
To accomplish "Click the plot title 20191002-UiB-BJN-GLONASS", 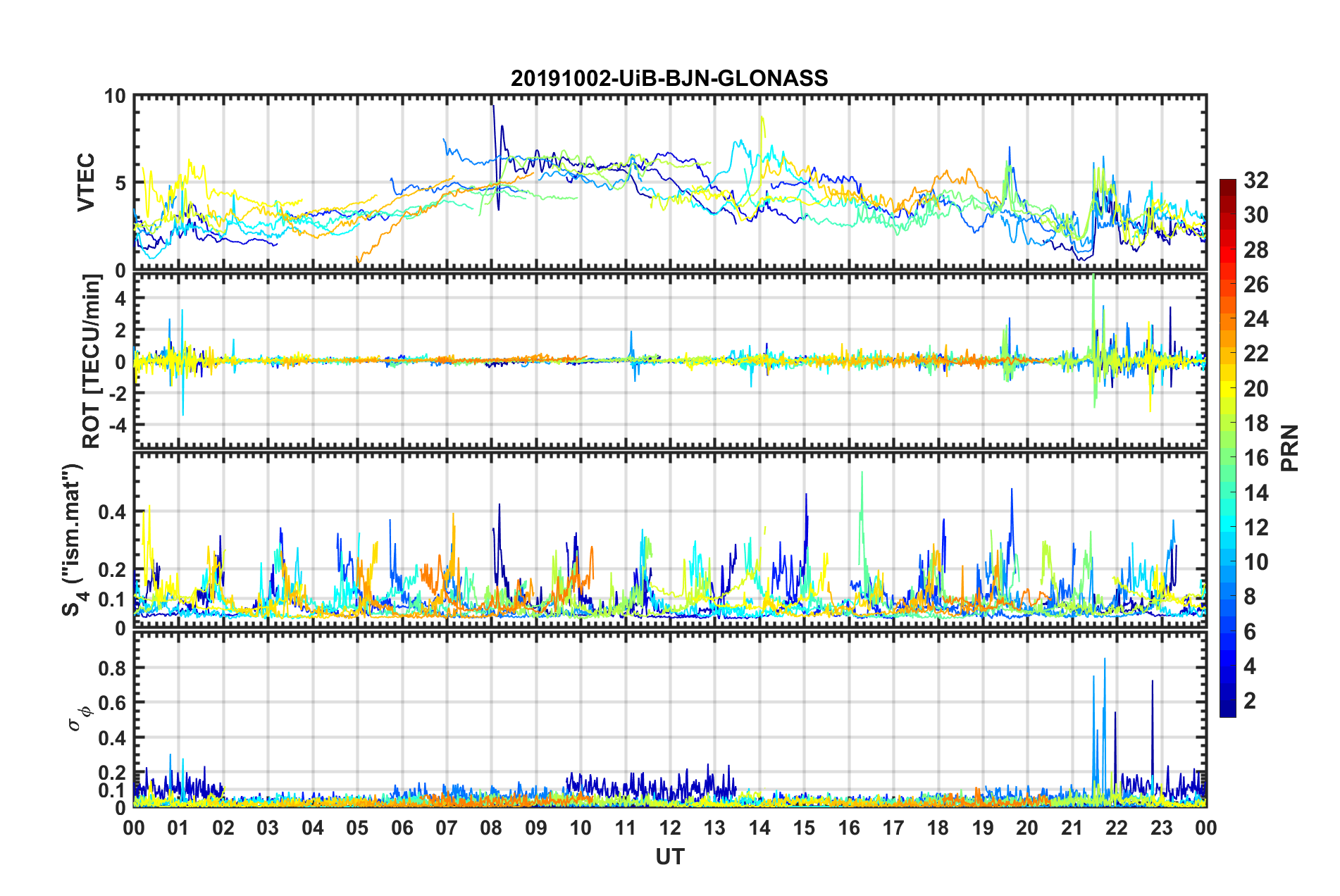I will (669, 78).
